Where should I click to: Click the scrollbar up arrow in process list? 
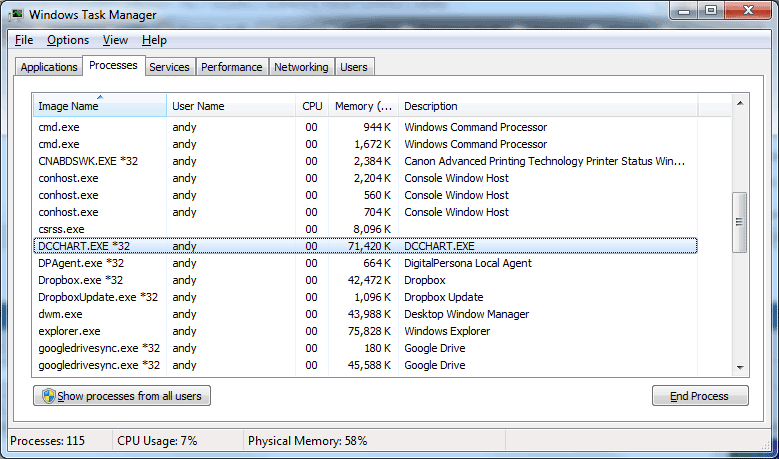[740, 102]
